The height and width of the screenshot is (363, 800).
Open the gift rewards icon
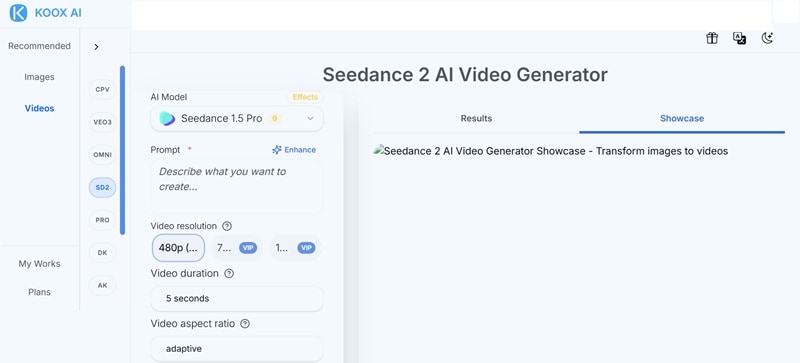point(712,38)
